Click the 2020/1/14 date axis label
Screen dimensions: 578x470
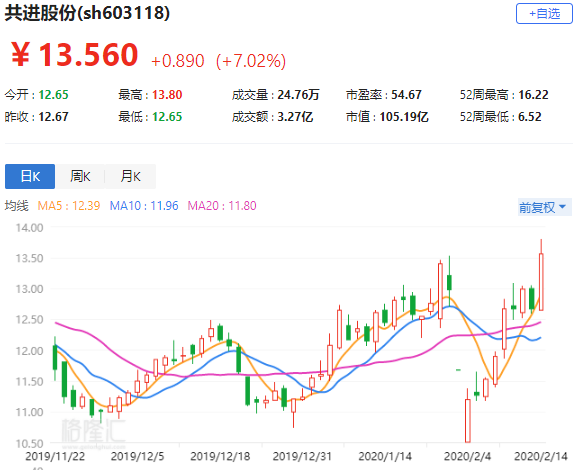(385, 457)
